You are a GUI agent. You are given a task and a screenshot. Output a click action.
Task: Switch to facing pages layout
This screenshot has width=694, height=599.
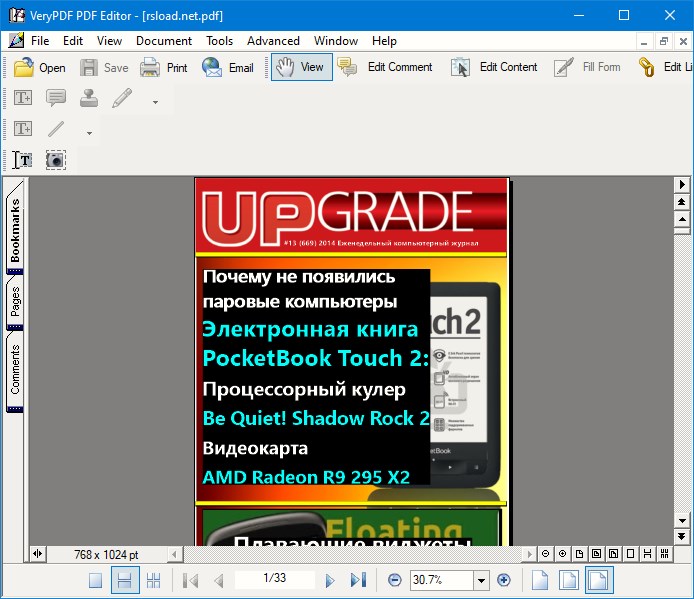pos(153,580)
